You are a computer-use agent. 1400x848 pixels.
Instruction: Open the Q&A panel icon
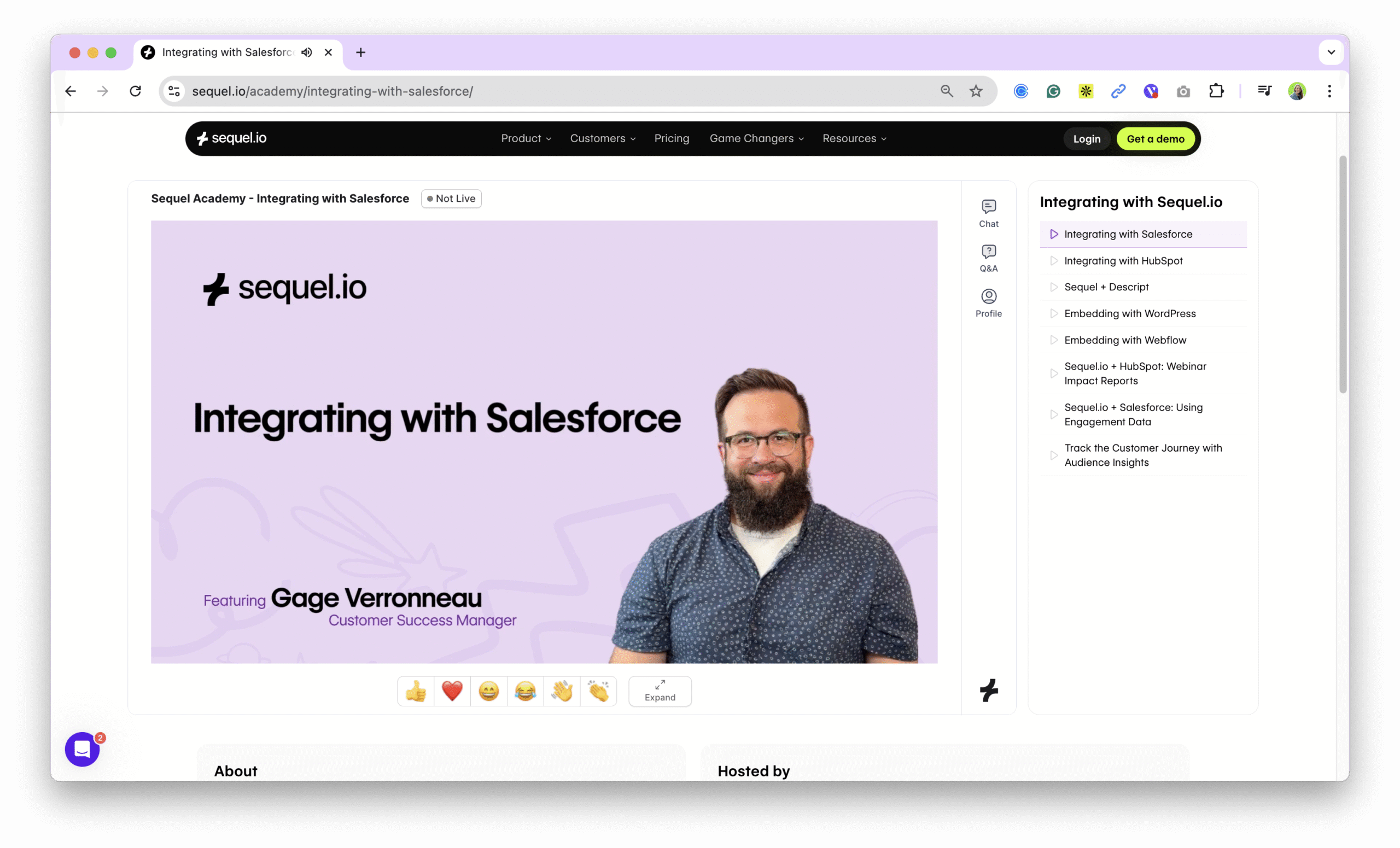(988, 259)
